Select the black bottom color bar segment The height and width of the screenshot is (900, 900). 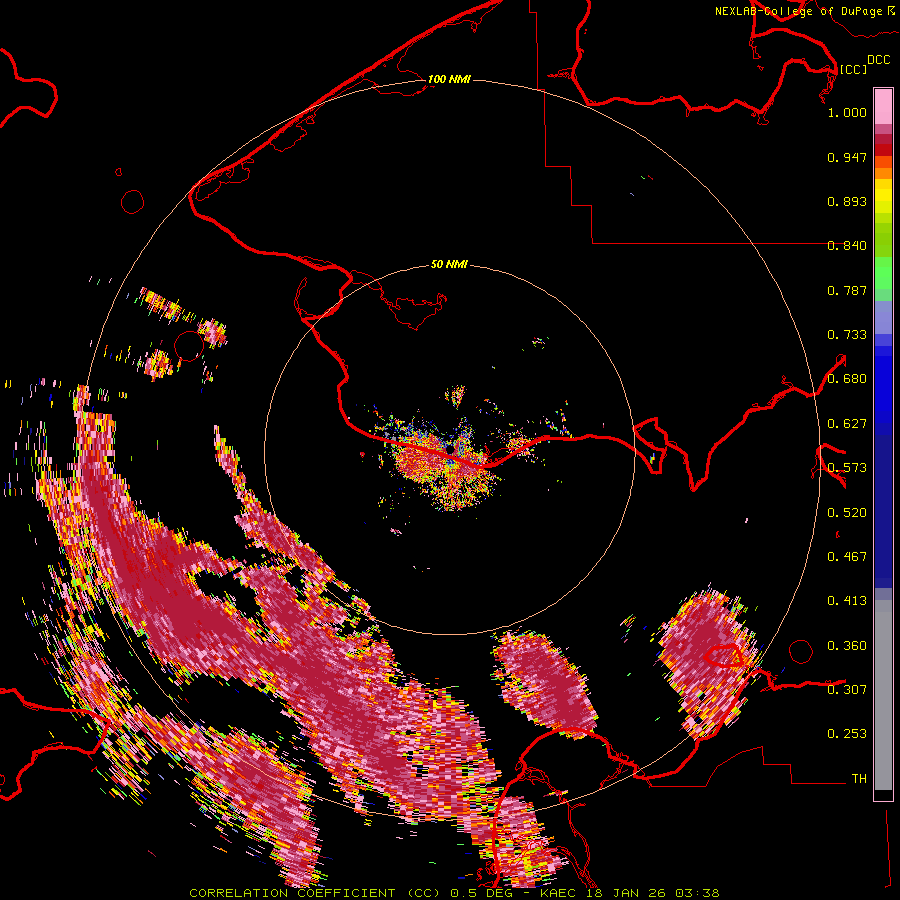coord(883,794)
